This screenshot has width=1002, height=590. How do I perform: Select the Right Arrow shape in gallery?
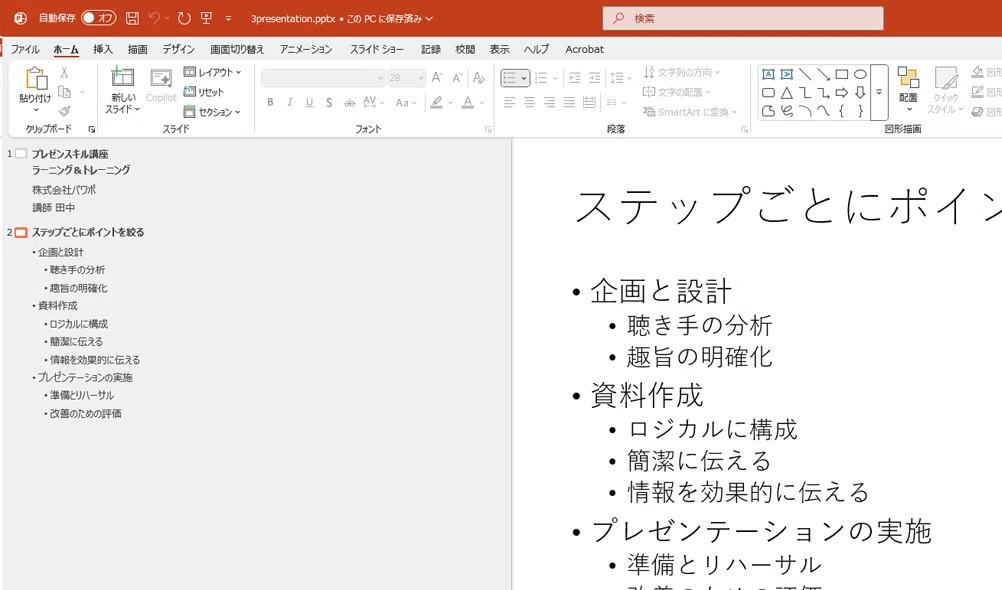pos(842,93)
